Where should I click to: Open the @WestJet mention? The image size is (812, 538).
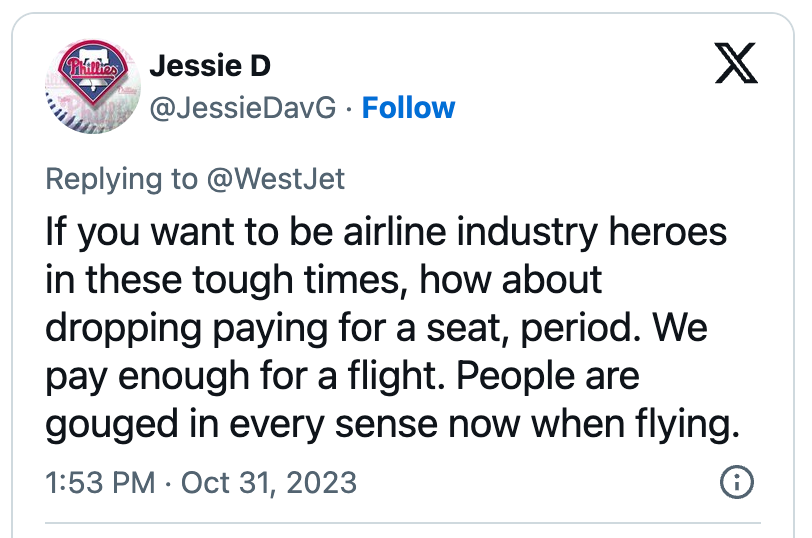(x=276, y=179)
